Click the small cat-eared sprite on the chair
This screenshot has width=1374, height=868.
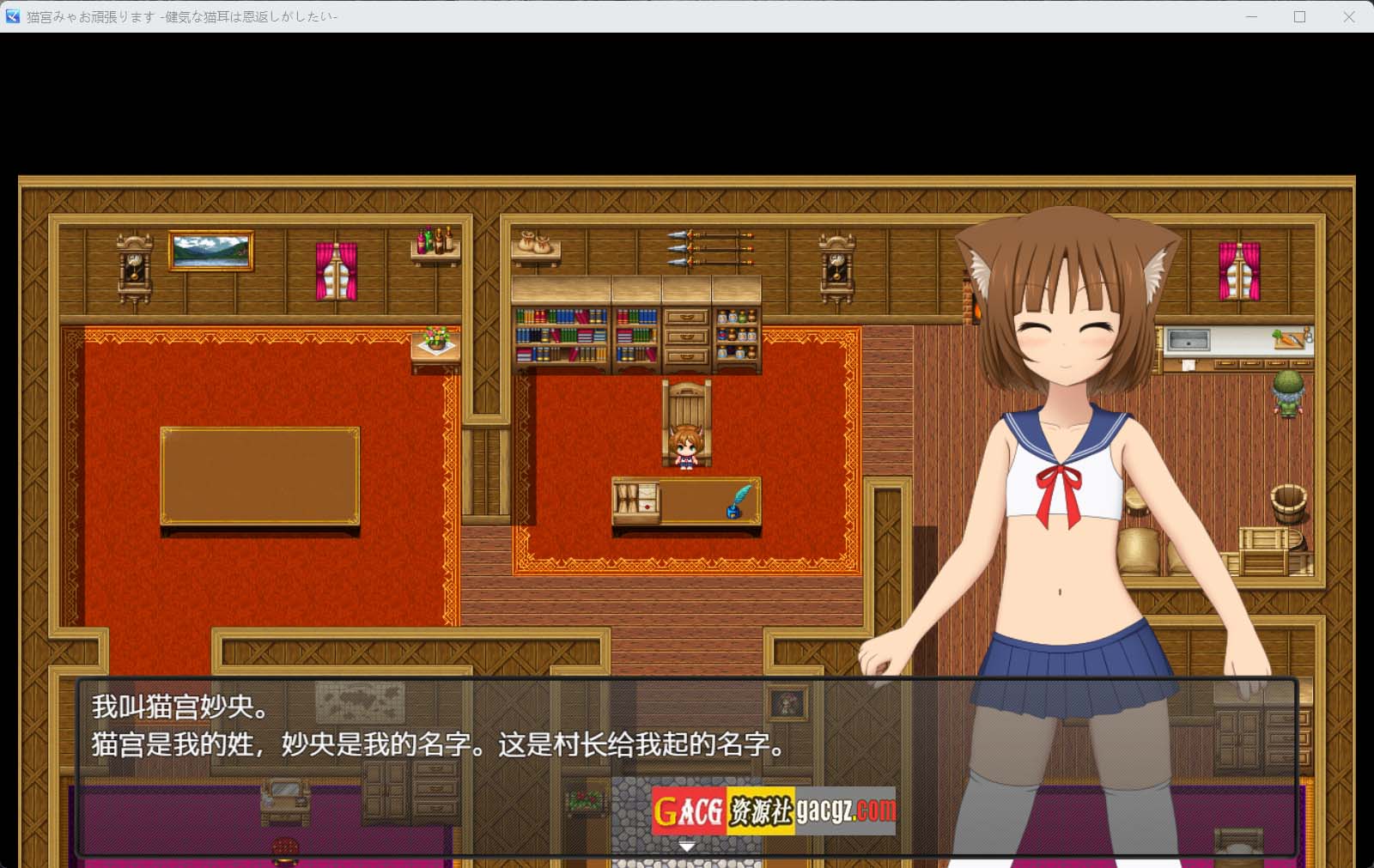click(686, 446)
